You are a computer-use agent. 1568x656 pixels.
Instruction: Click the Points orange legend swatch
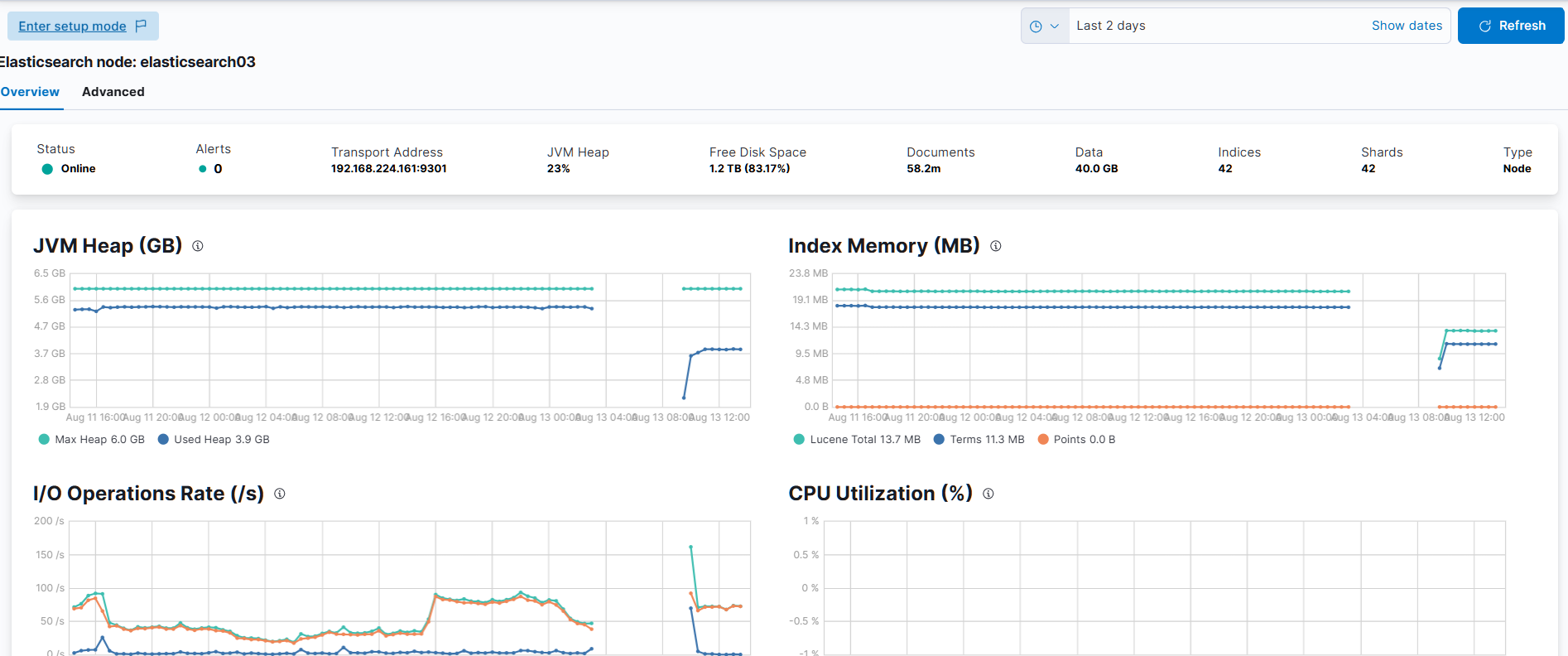click(x=1043, y=440)
